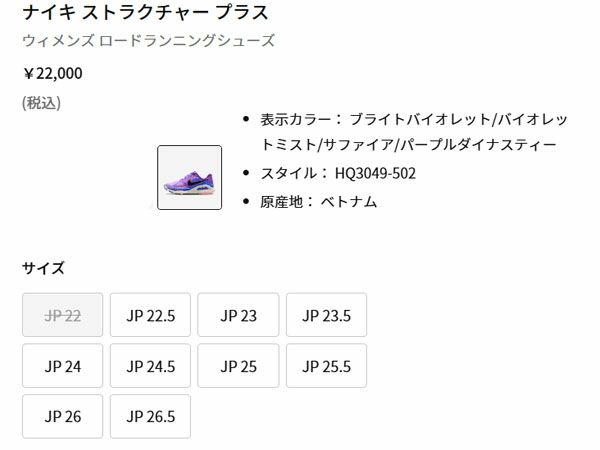Click the ウィメンズ ロードランニングシューズ subtitle

tap(148, 41)
